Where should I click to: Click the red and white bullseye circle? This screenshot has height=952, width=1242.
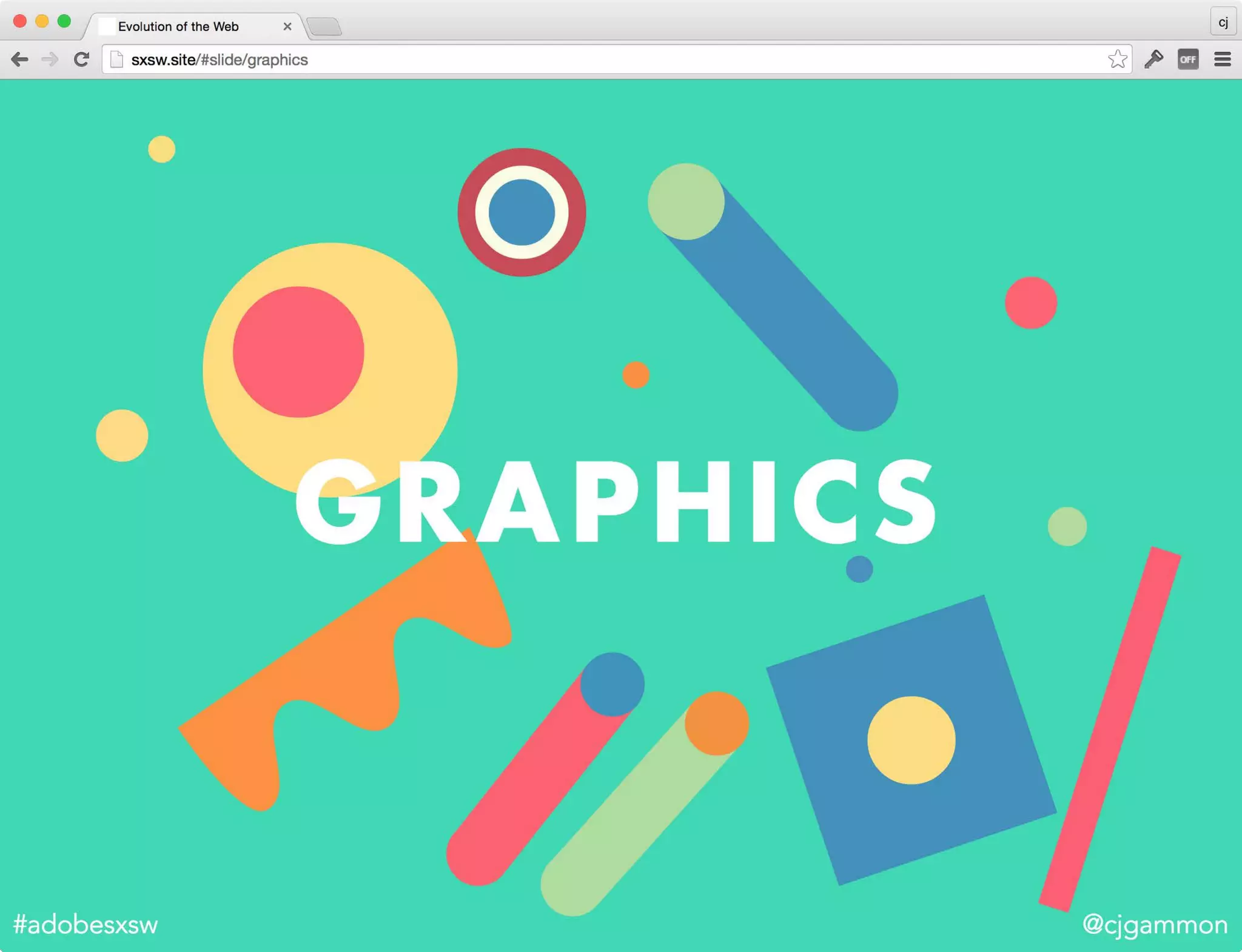click(522, 212)
